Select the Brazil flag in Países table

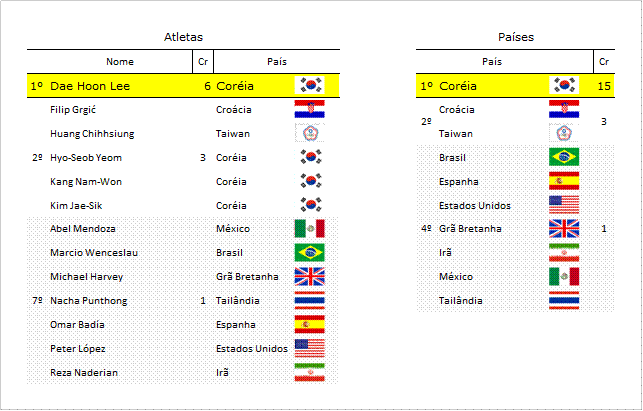coord(564,157)
